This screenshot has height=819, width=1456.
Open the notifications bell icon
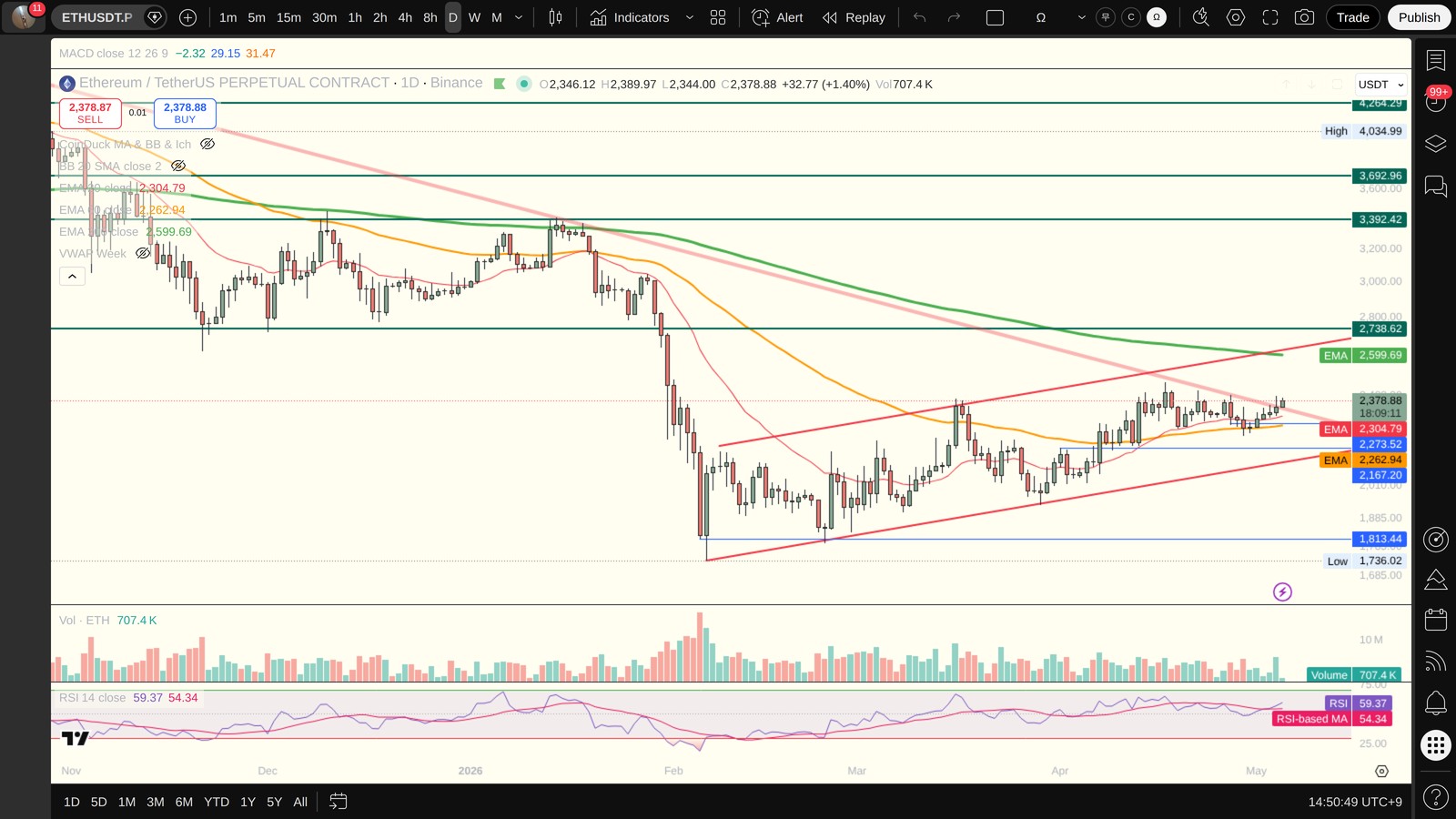point(1436,703)
